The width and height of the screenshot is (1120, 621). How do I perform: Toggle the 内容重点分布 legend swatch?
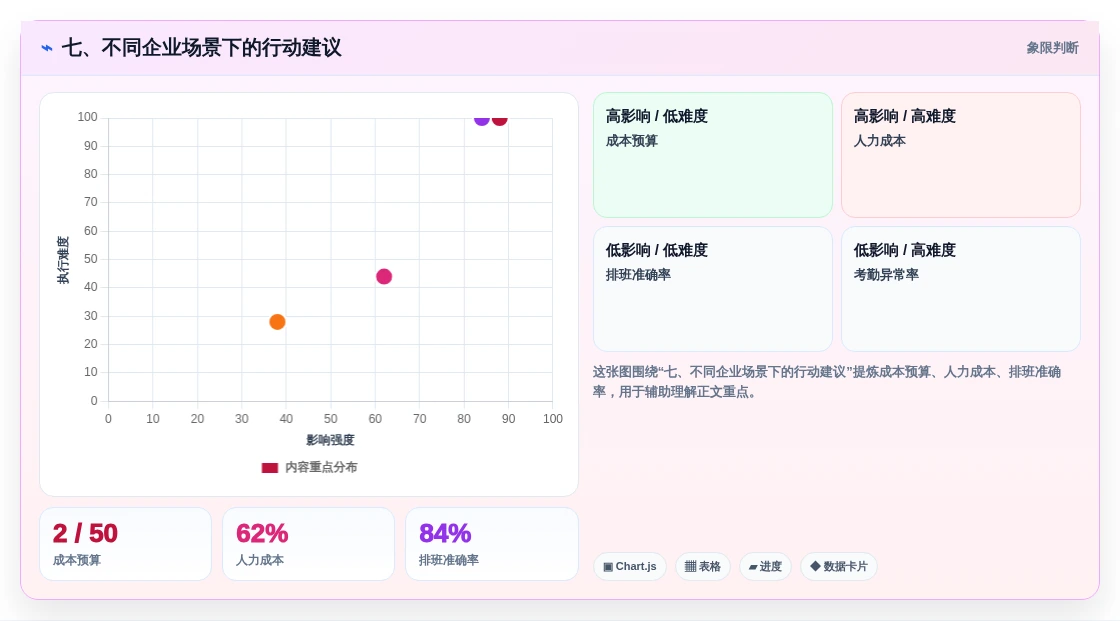pyautogui.click(x=269, y=467)
